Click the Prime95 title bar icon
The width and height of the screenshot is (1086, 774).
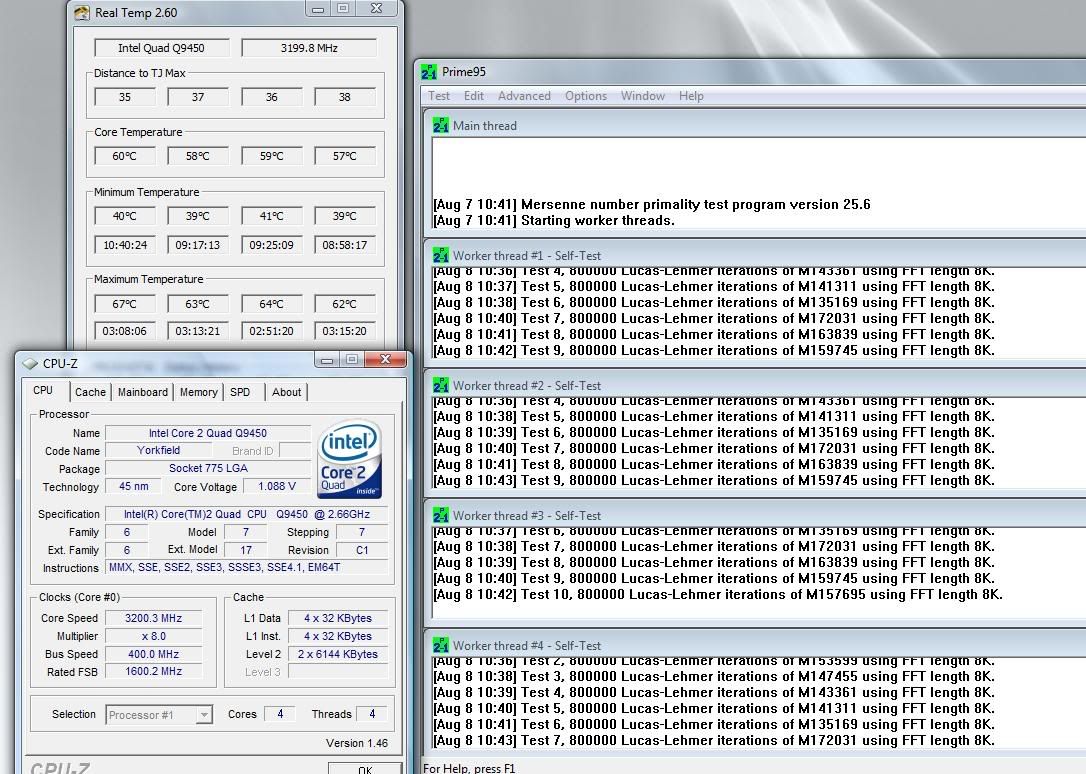point(429,71)
